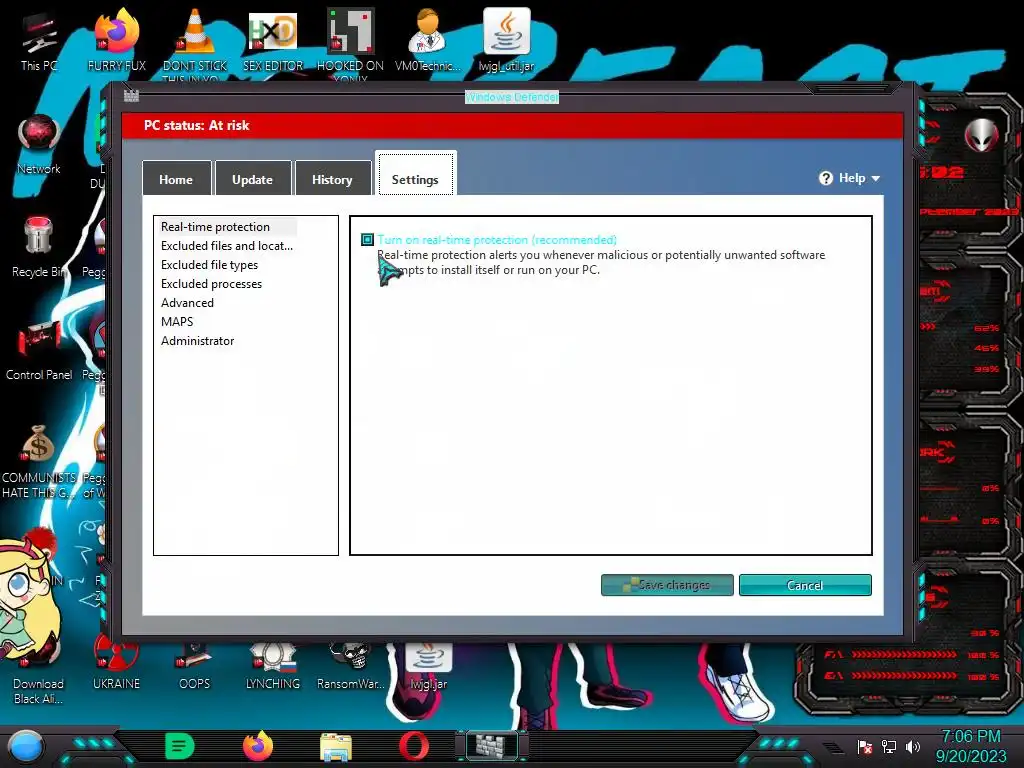Viewport: 1024px width, 768px height.
Task: Open the Recycle Bin icon
Action: point(39,247)
